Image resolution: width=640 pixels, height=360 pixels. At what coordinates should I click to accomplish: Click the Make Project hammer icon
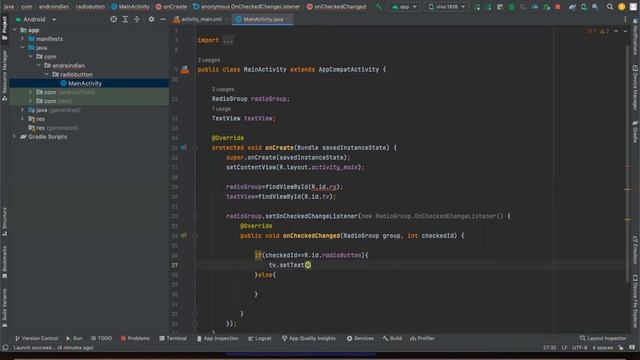pos(379,7)
